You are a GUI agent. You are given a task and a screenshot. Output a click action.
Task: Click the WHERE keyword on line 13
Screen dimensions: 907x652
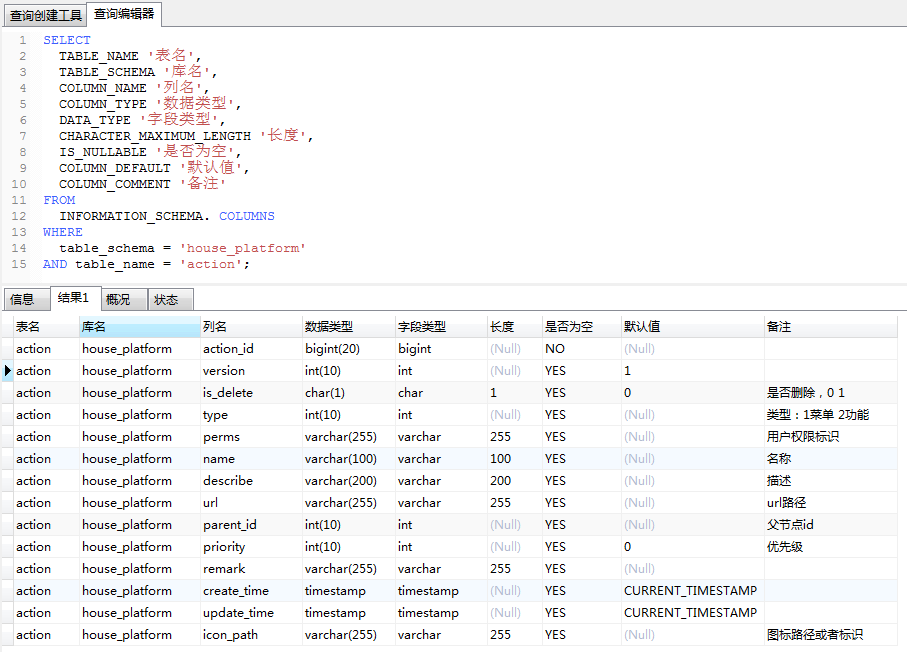pos(62,232)
